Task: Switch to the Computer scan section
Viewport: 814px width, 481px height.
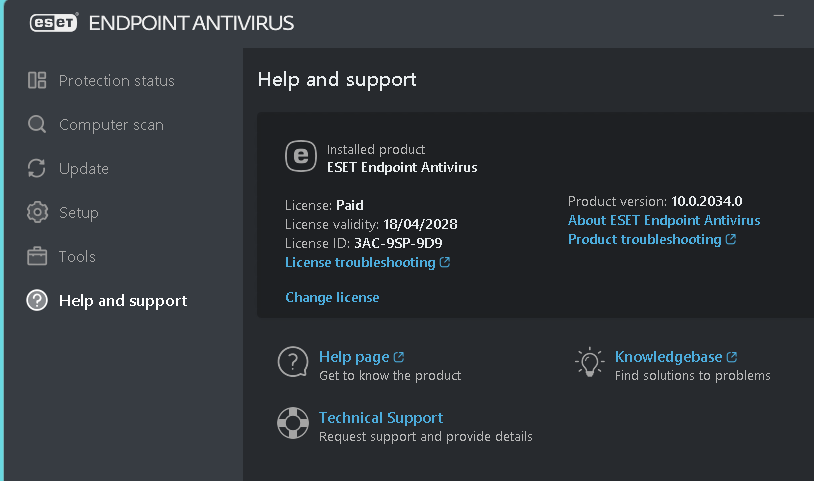Action: (x=111, y=125)
